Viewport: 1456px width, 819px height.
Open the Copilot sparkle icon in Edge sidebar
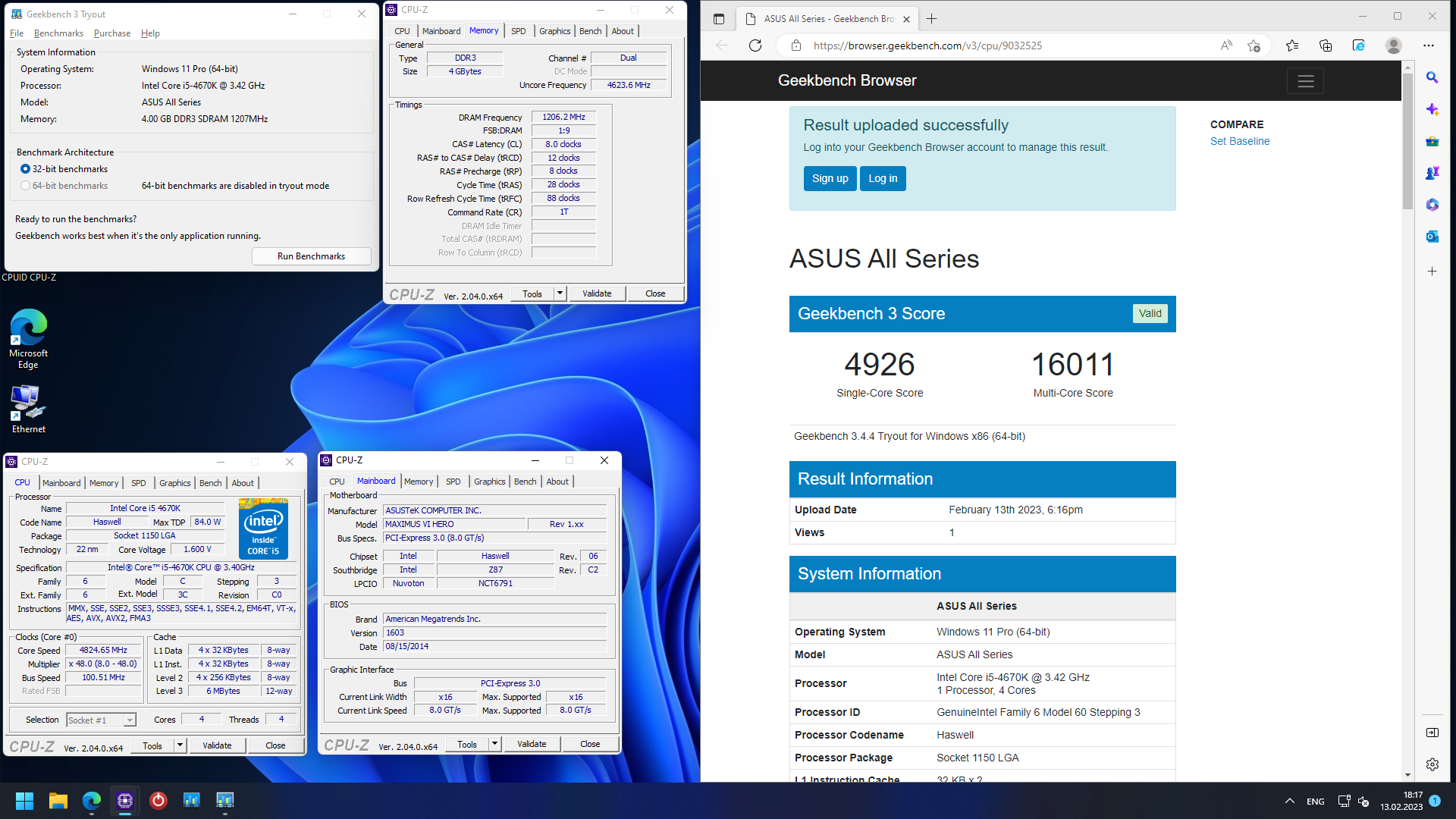pyautogui.click(x=1432, y=109)
